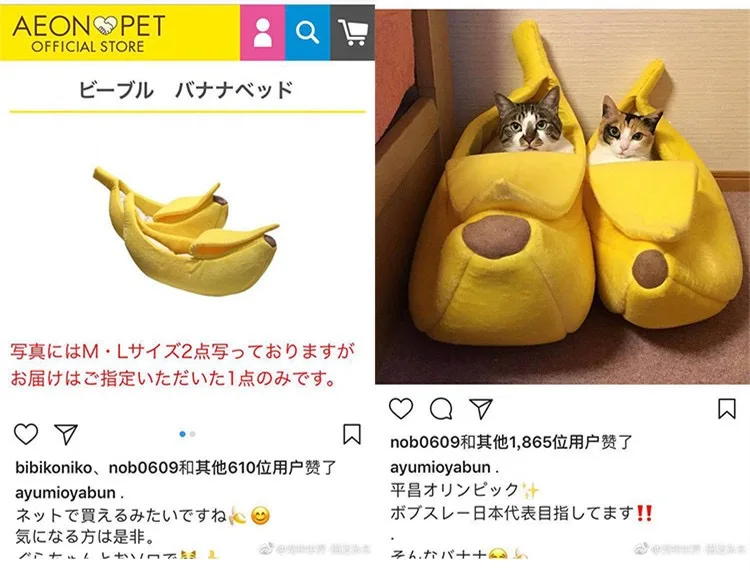Click the AEON PET Official Store logo
The height and width of the screenshot is (571, 750).
click(x=89, y=33)
